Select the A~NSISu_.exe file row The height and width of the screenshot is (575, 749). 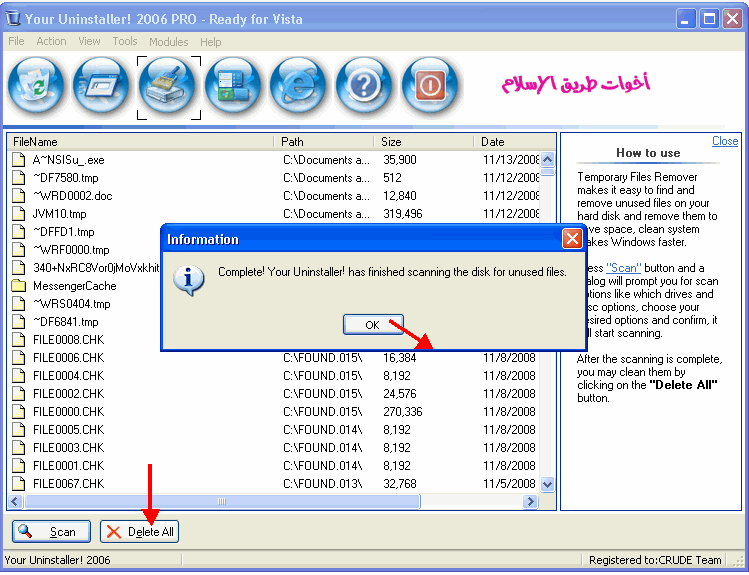click(x=274, y=160)
